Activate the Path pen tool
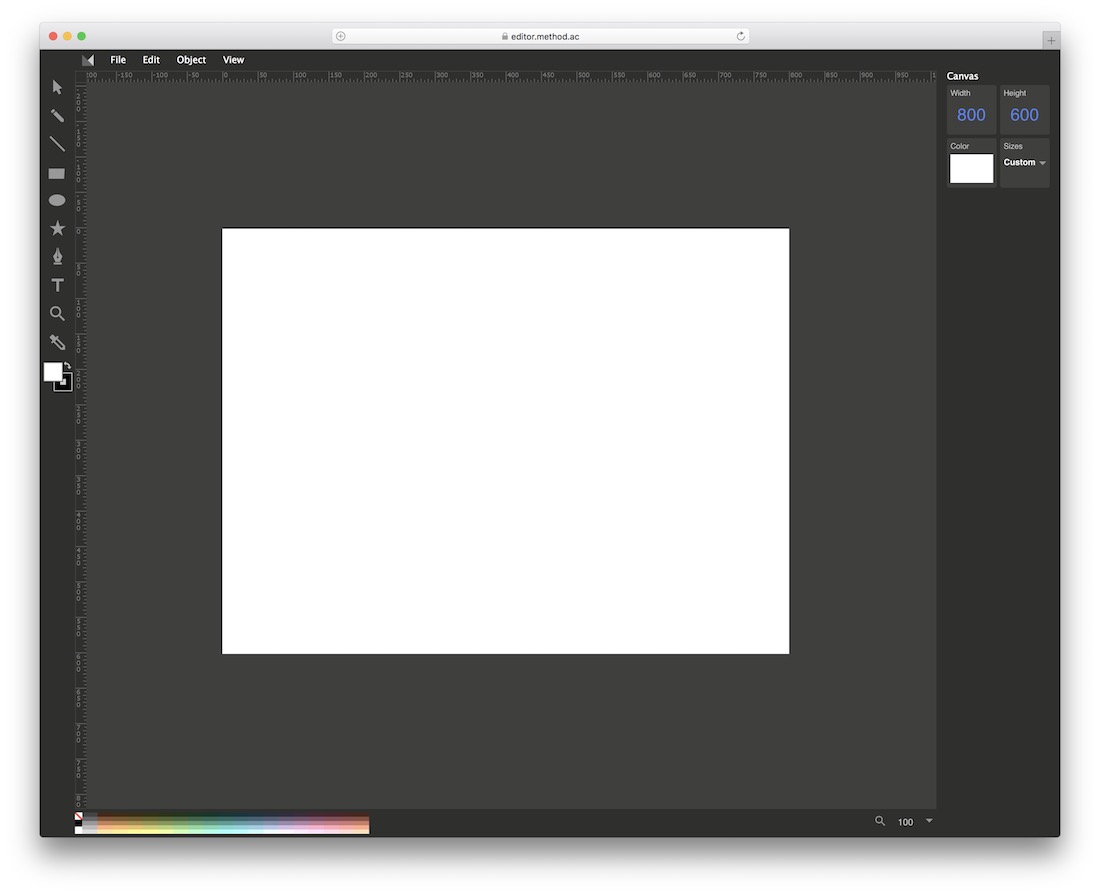This screenshot has height=894, width=1100. pos(57,256)
